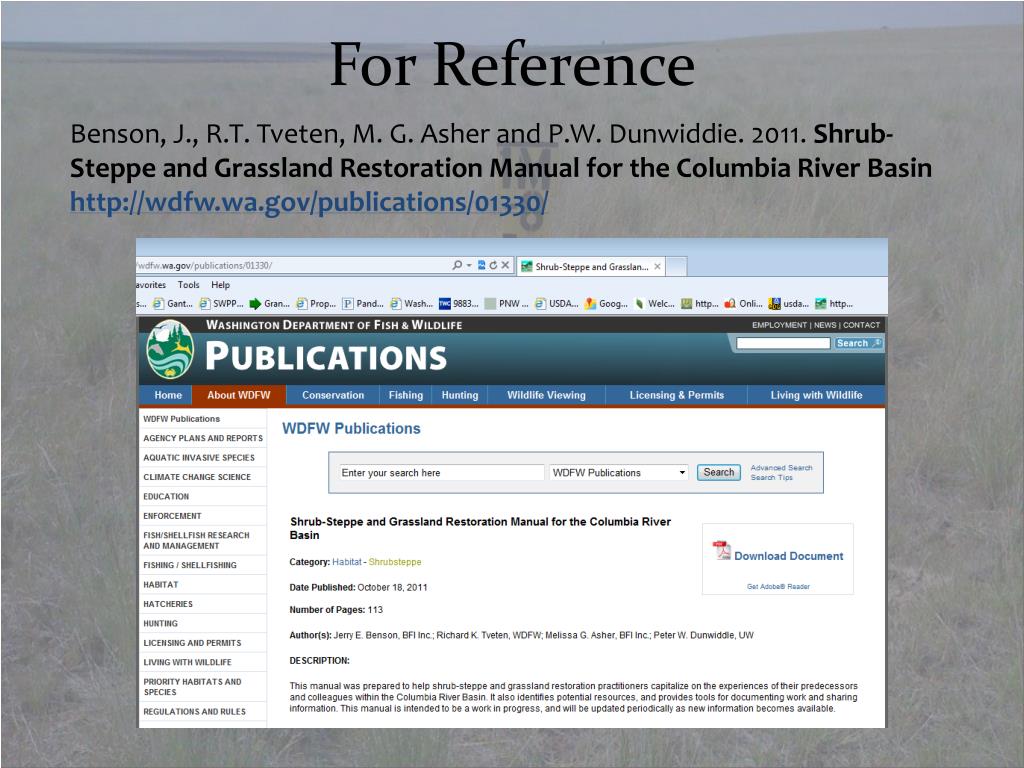Click the stop loading X icon

coord(505,265)
